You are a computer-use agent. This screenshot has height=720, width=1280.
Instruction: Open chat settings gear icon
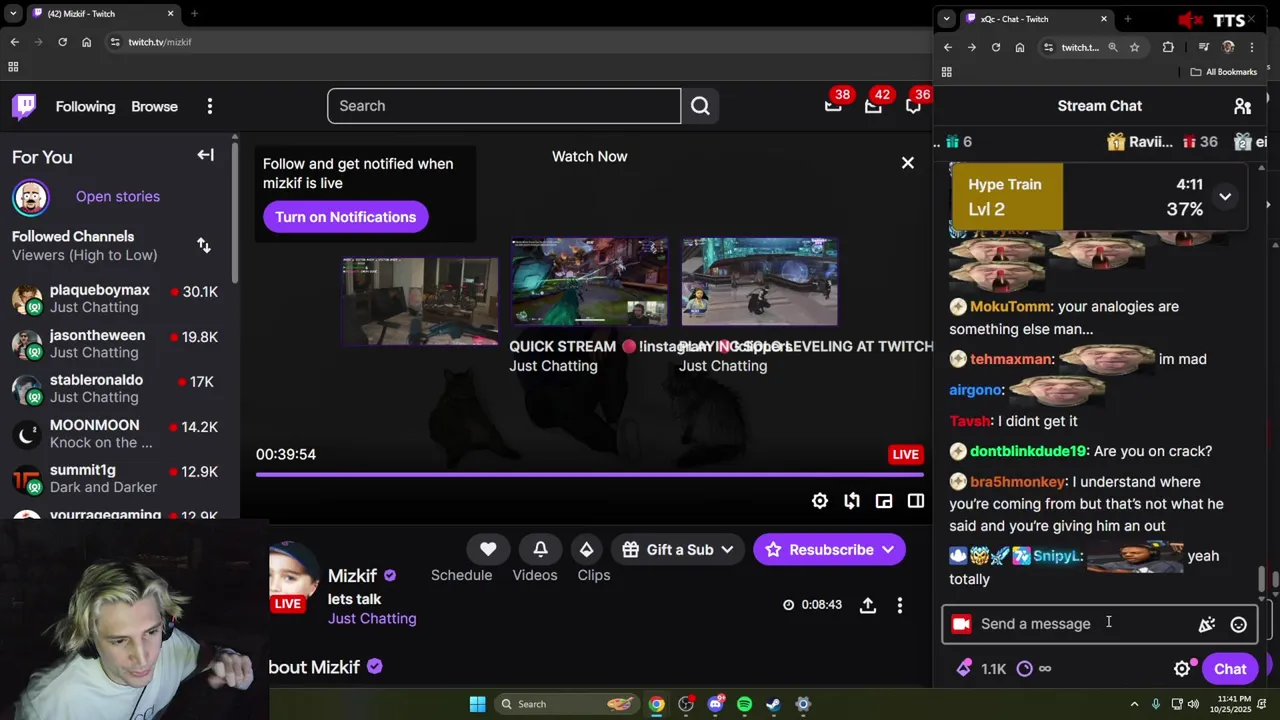[1183, 669]
